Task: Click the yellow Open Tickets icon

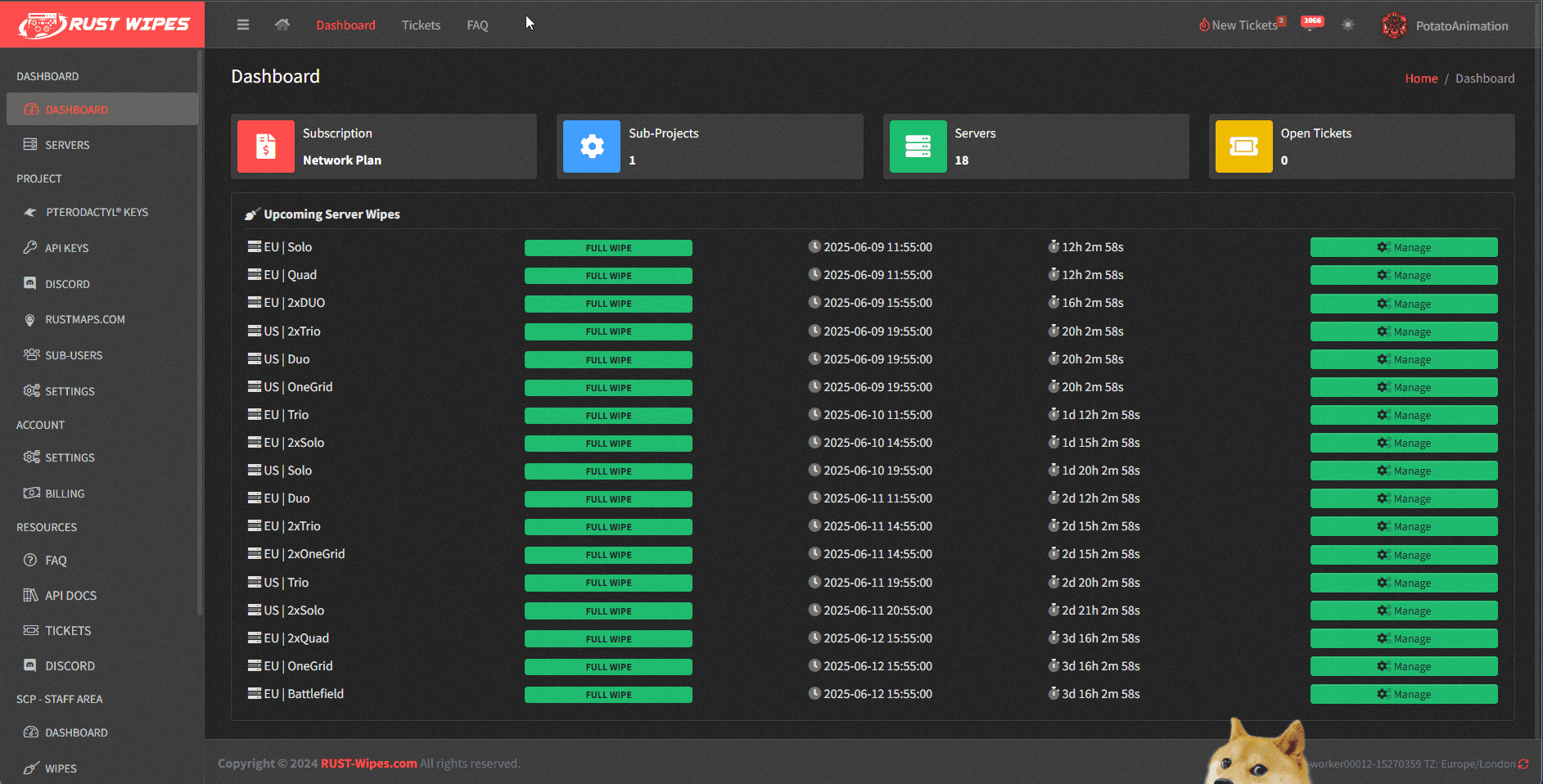Action: tap(1243, 146)
